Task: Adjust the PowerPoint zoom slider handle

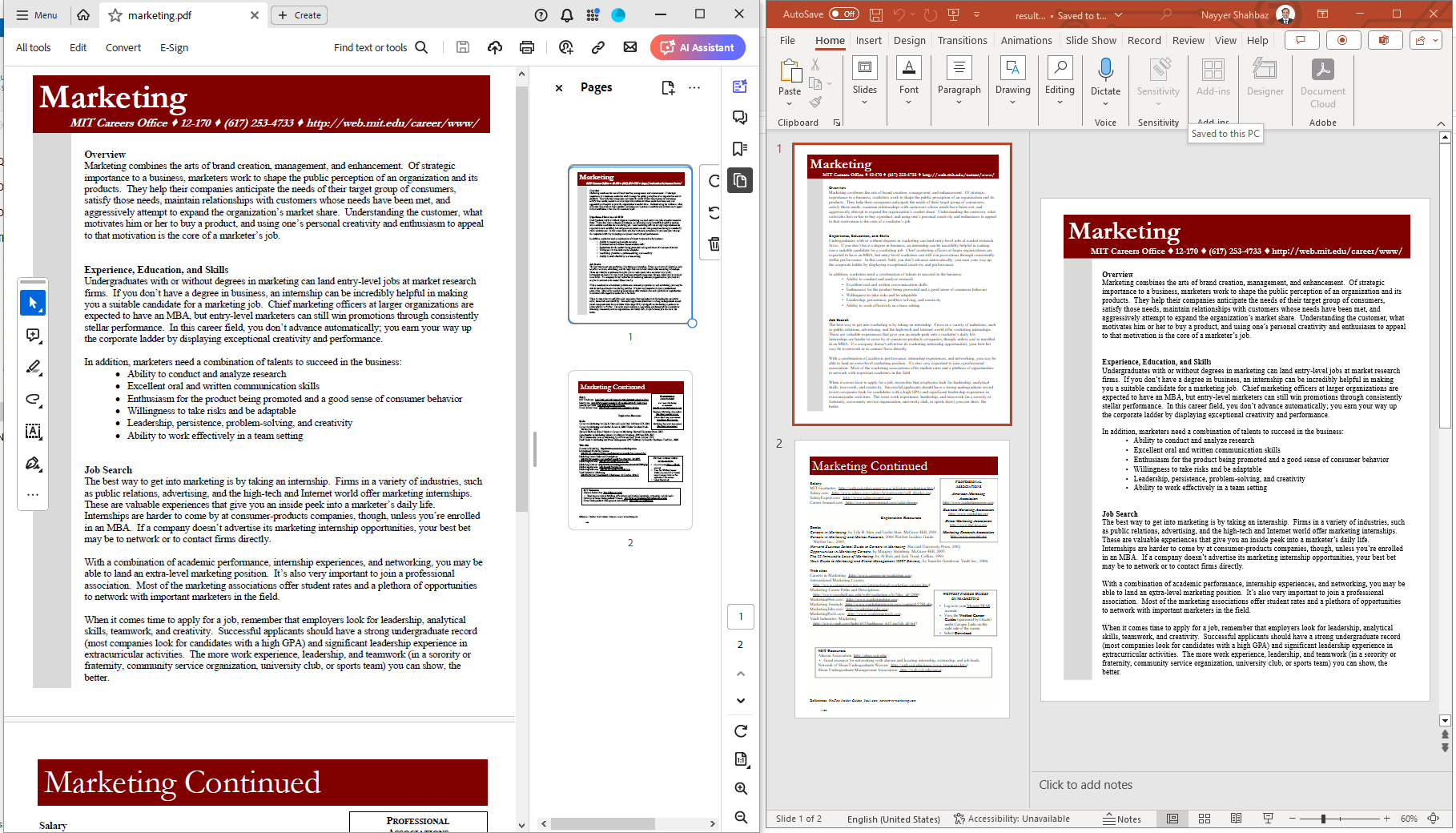Action: [1323, 819]
